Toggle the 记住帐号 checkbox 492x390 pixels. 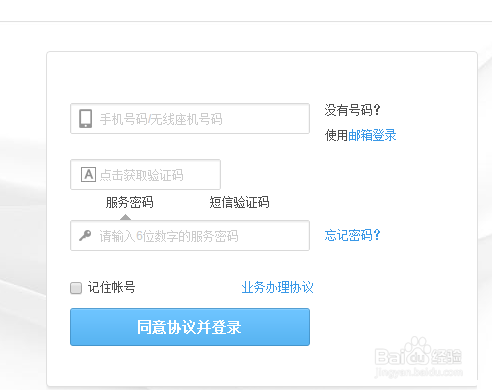pos(76,288)
